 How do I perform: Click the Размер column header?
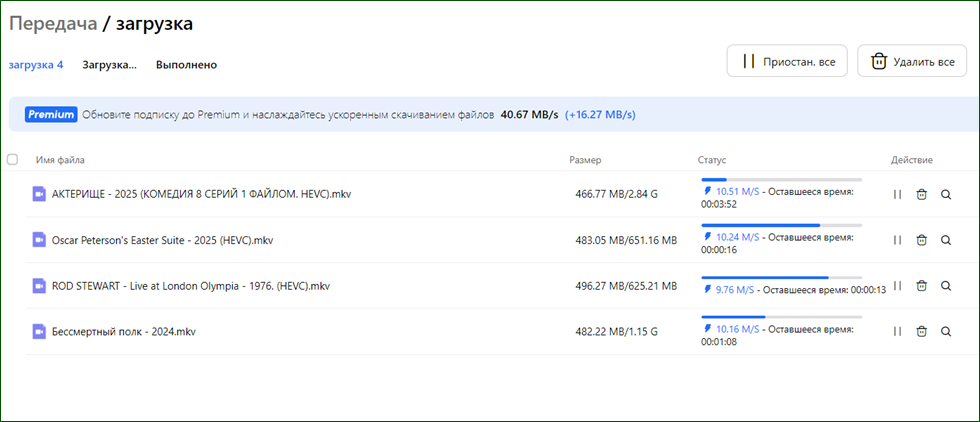tap(585, 160)
